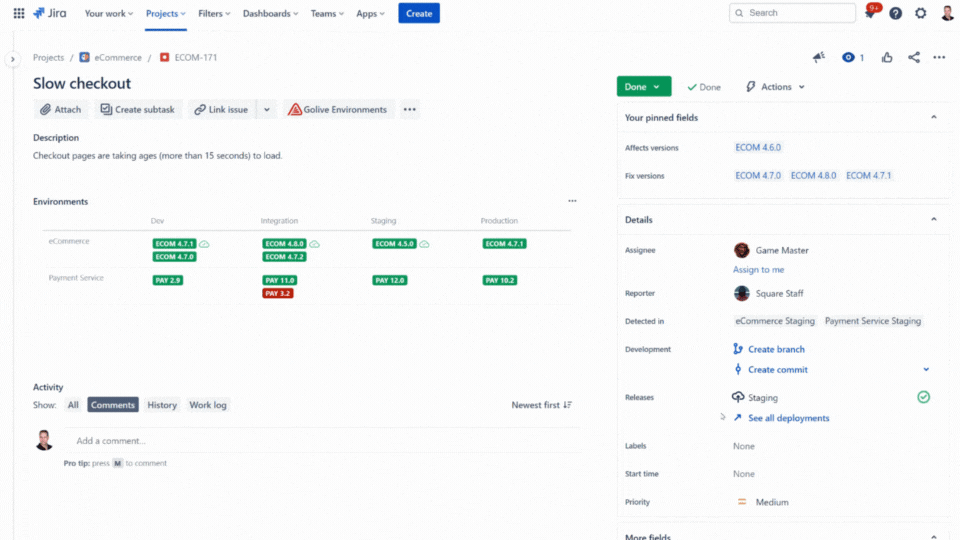Switch to the History activity tab
This screenshot has width=960, height=540.
tap(162, 405)
